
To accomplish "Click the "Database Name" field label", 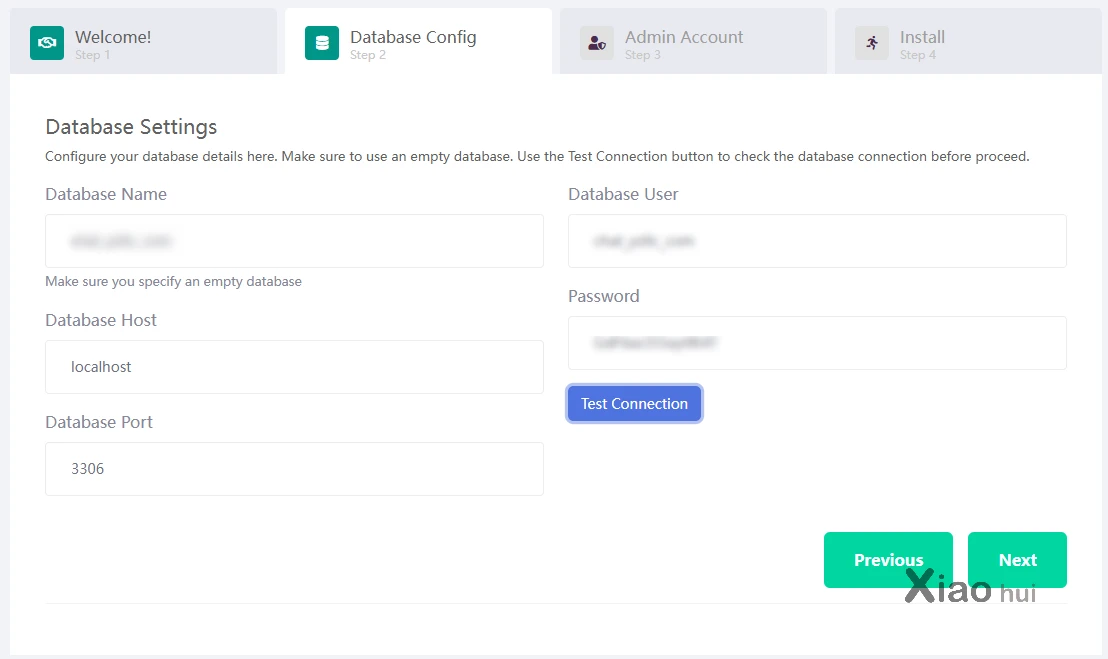I will tap(106, 194).
